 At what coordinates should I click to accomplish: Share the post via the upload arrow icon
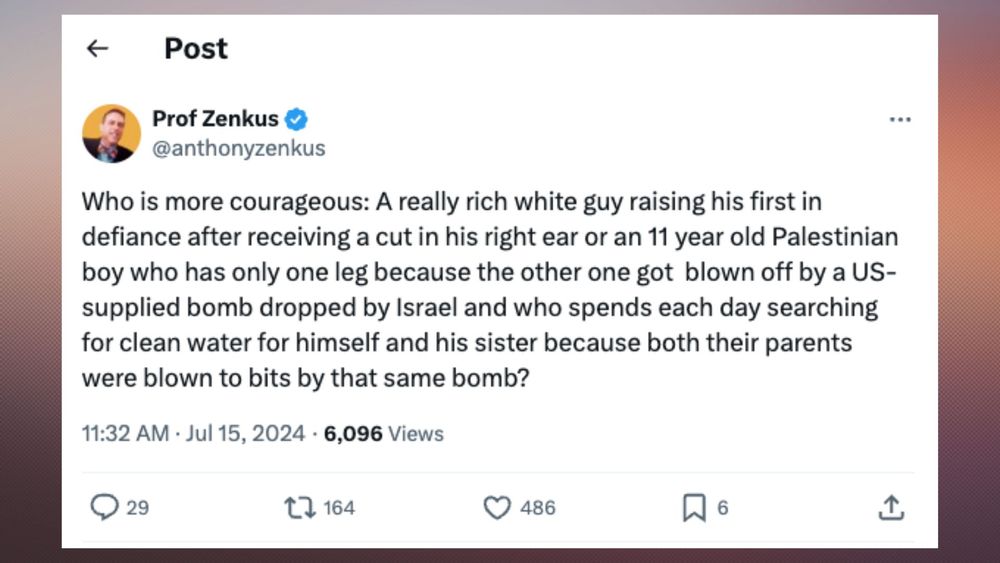tap(890, 508)
